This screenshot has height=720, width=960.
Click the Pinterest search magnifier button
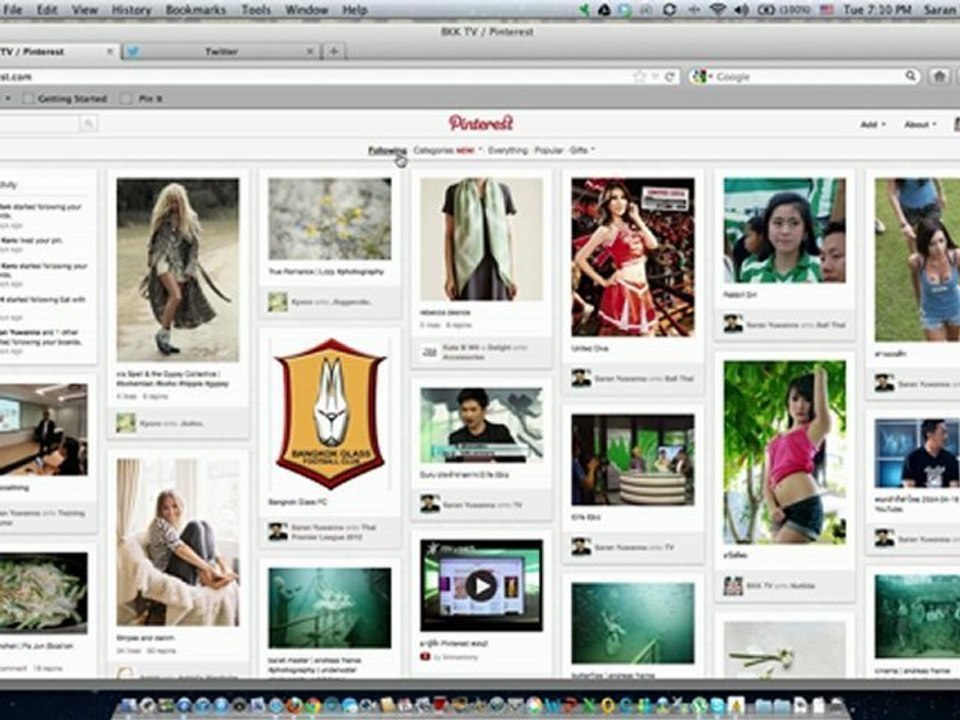coord(89,124)
